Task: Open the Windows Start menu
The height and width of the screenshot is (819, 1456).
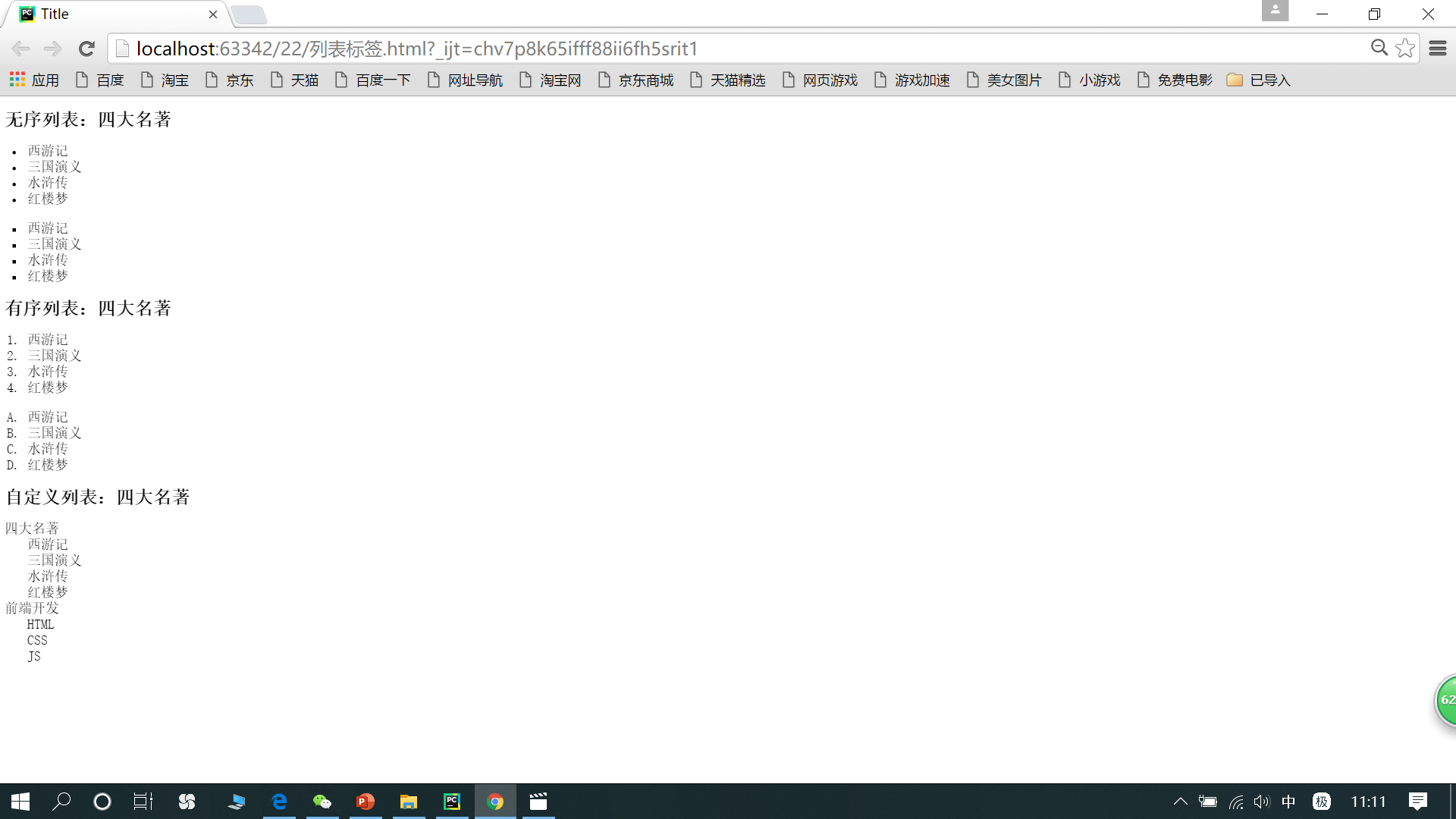Action: click(20, 802)
